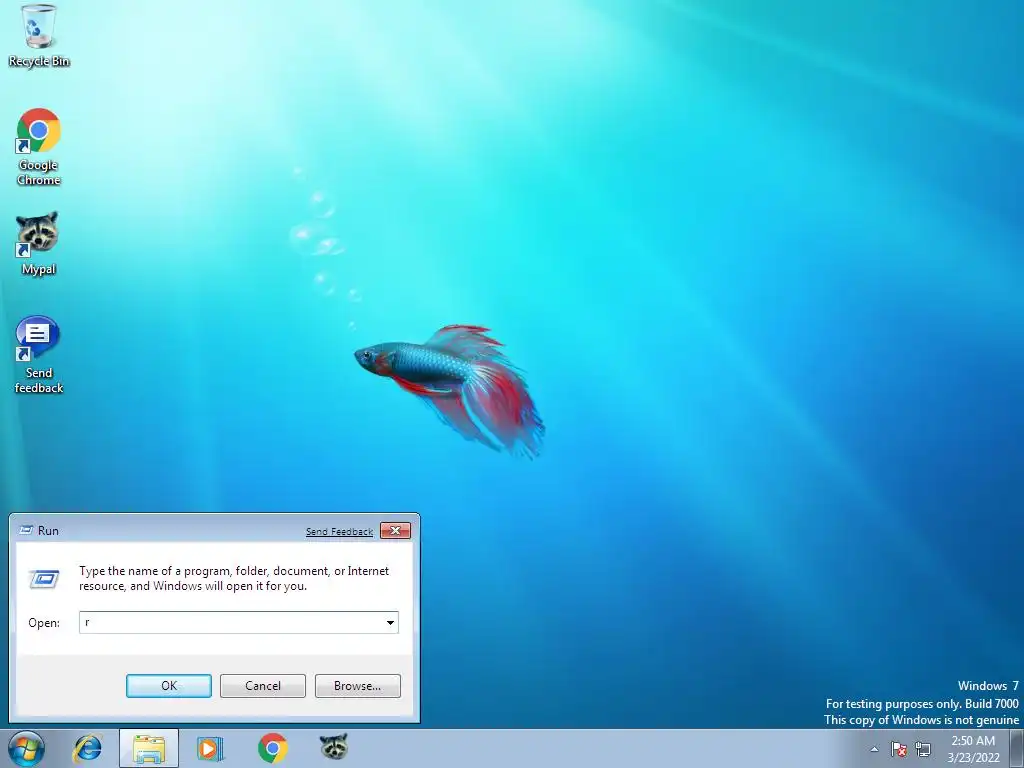Close the Run dialog
The width and height of the screenshot is (1024, 768).
tap(395, 530)
